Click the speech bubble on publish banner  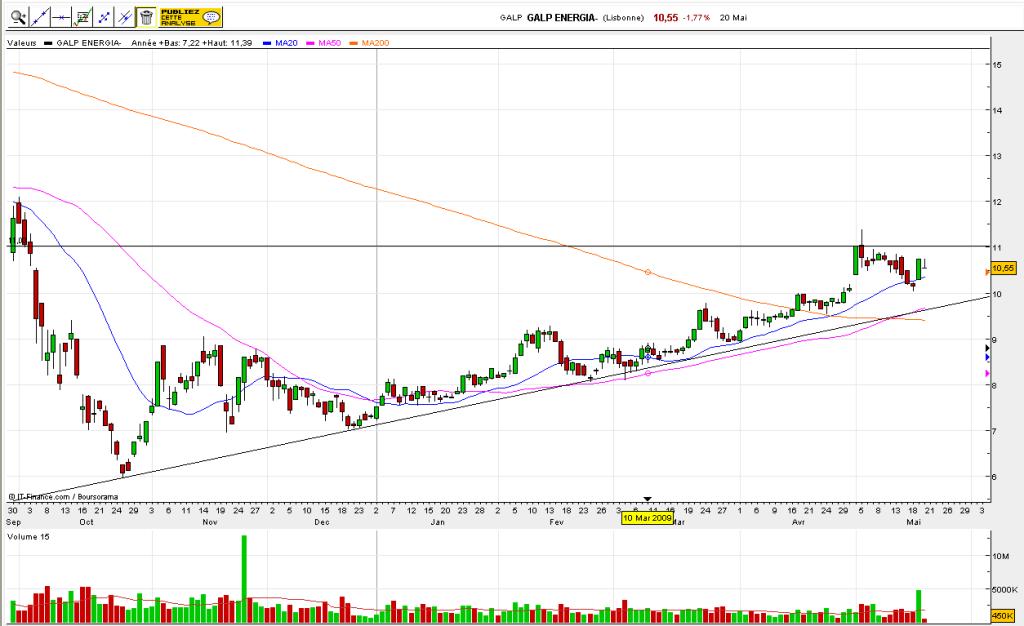tap(211, 18)
